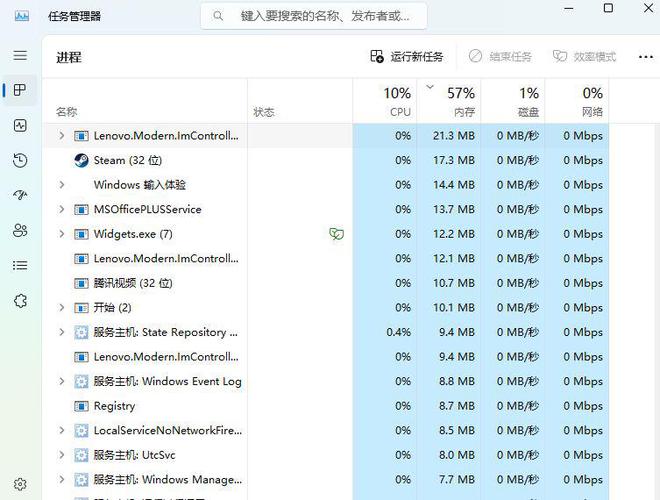Open the Details list icon in sidebar

[x=20, y=266]
